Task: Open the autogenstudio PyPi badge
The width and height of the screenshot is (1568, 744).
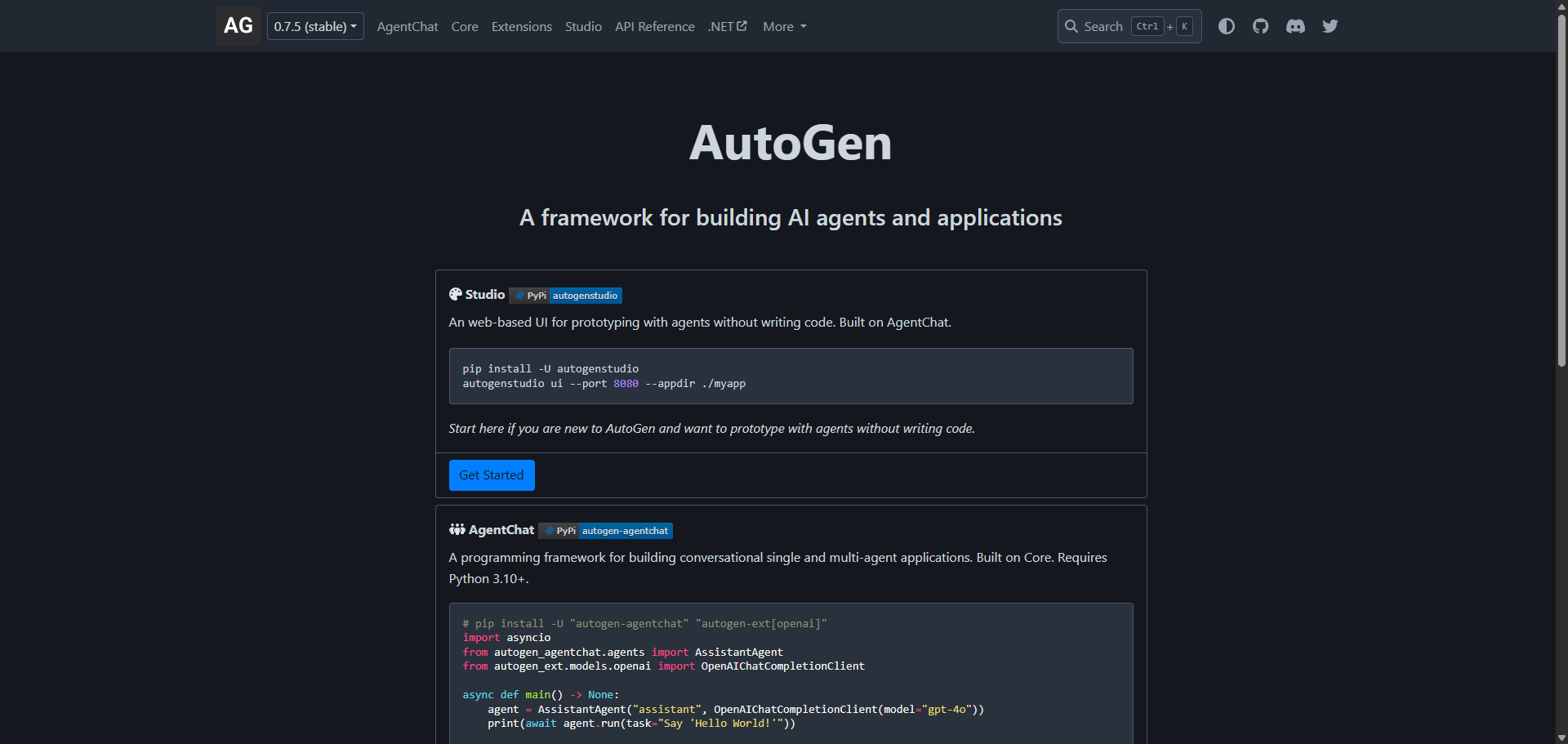Action: [565, 296]
